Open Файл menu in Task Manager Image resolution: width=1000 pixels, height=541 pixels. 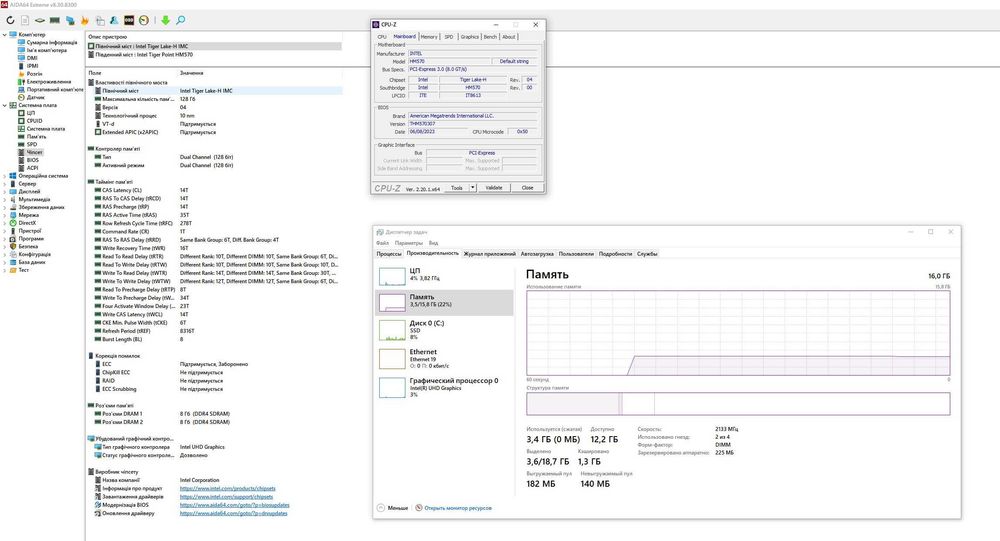click(x=382, y=243)
